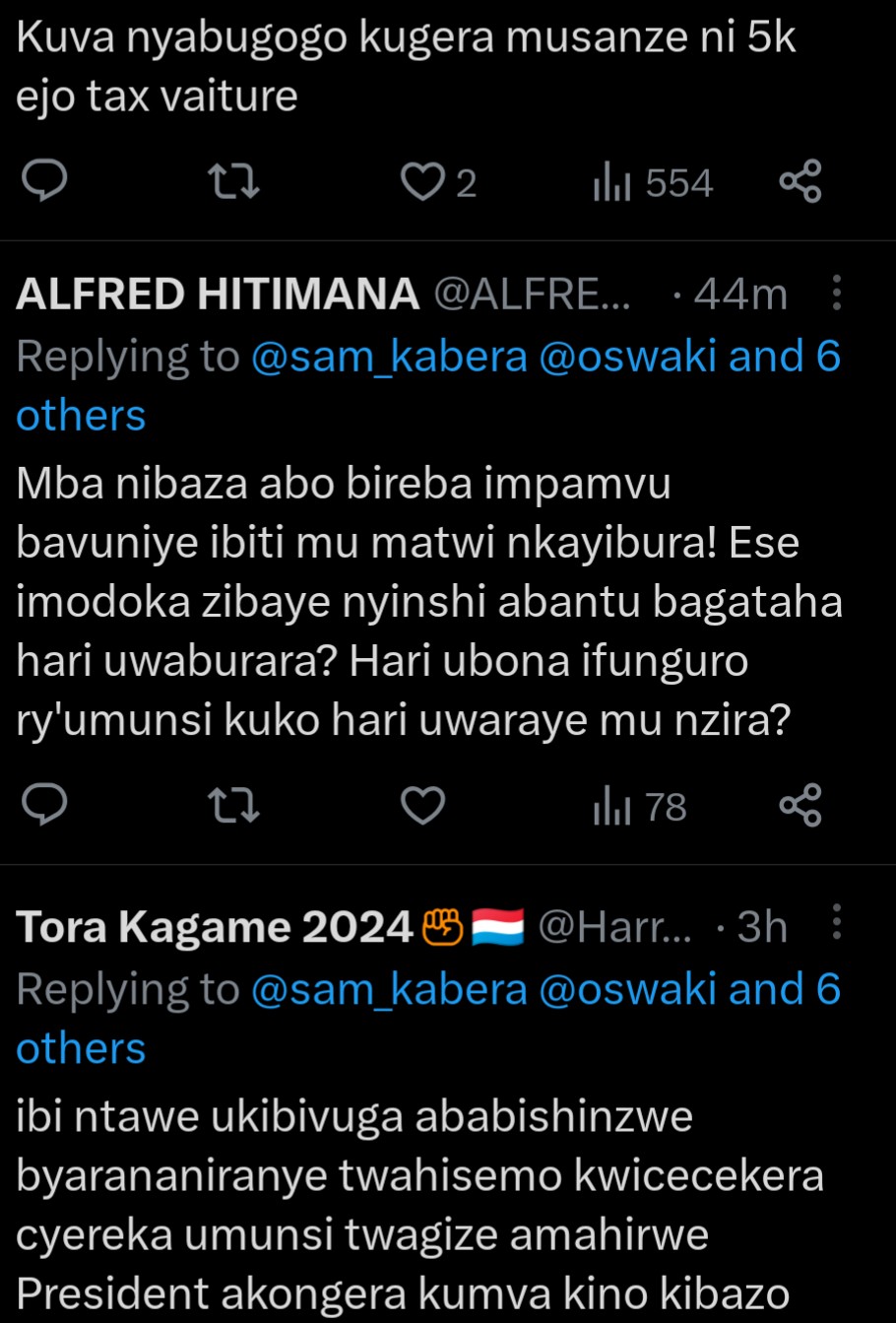Retweet the Nyabugogo taxi fare tweet

pos(235,182)
